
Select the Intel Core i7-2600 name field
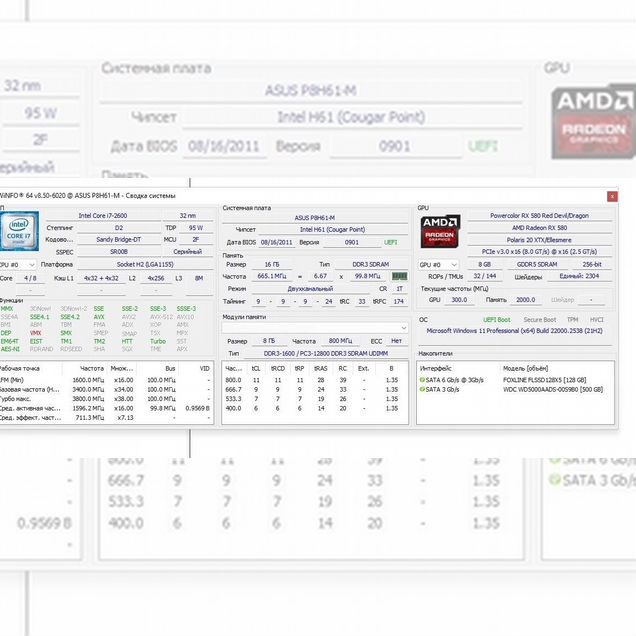pyautogui.click(x=103, y=216)
